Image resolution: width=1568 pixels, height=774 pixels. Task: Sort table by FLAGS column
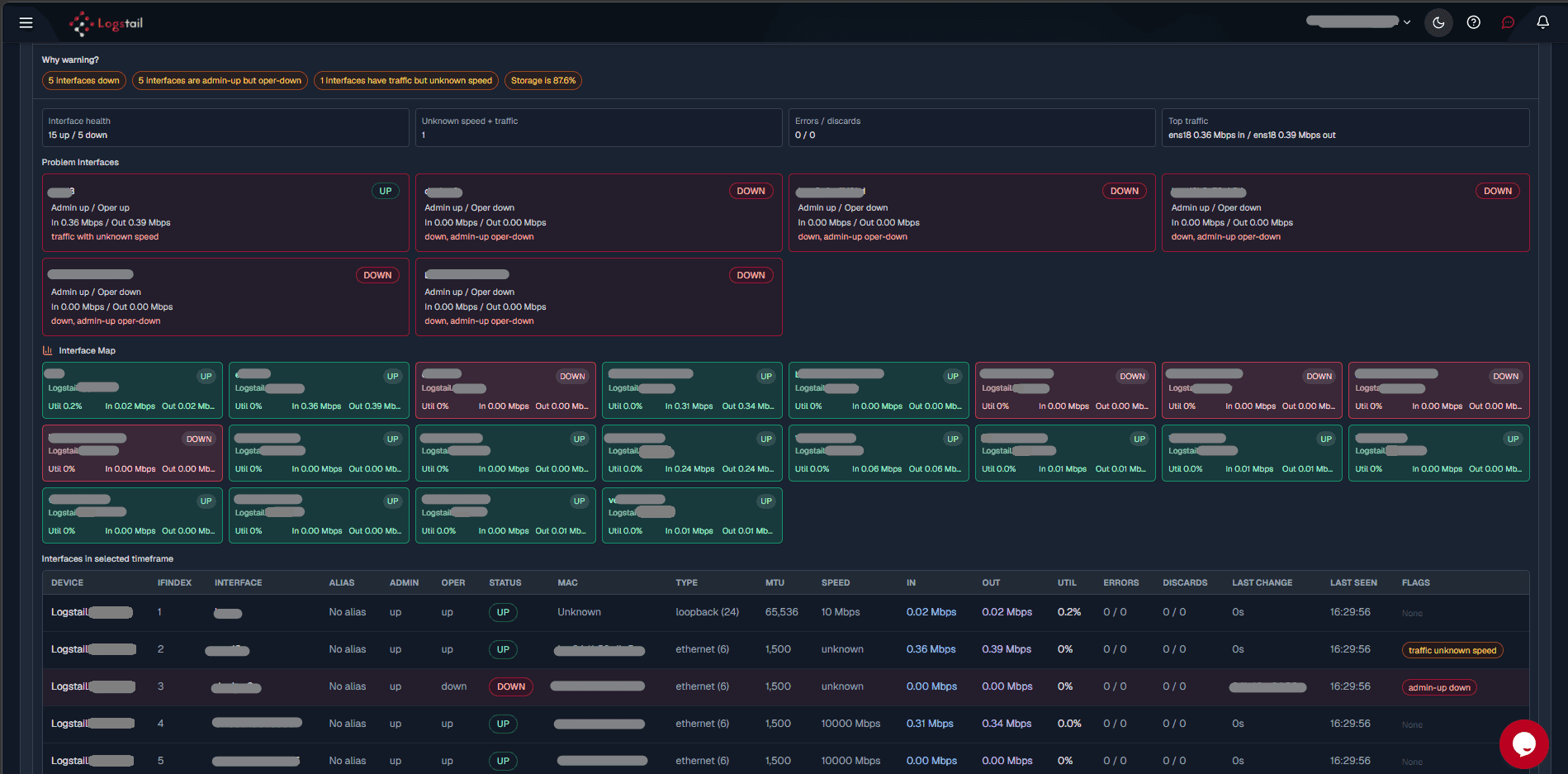1415,583
